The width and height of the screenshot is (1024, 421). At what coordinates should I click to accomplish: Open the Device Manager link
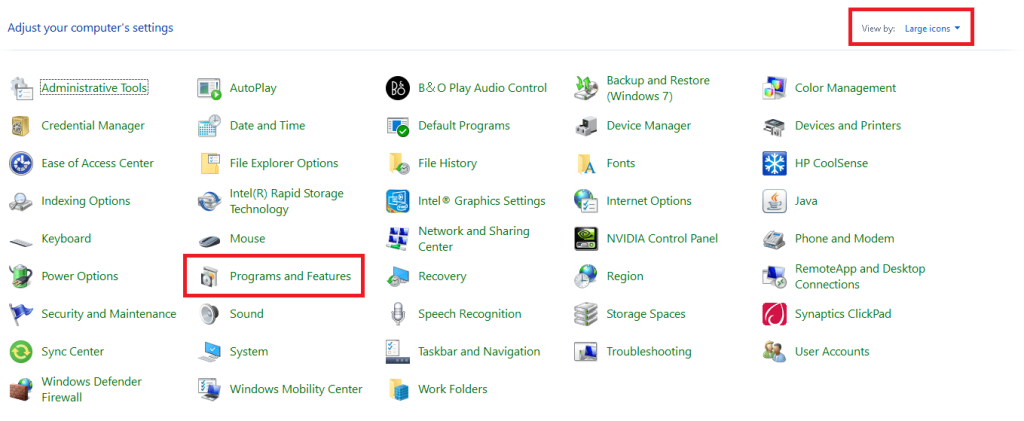click(x=648, y=126)
